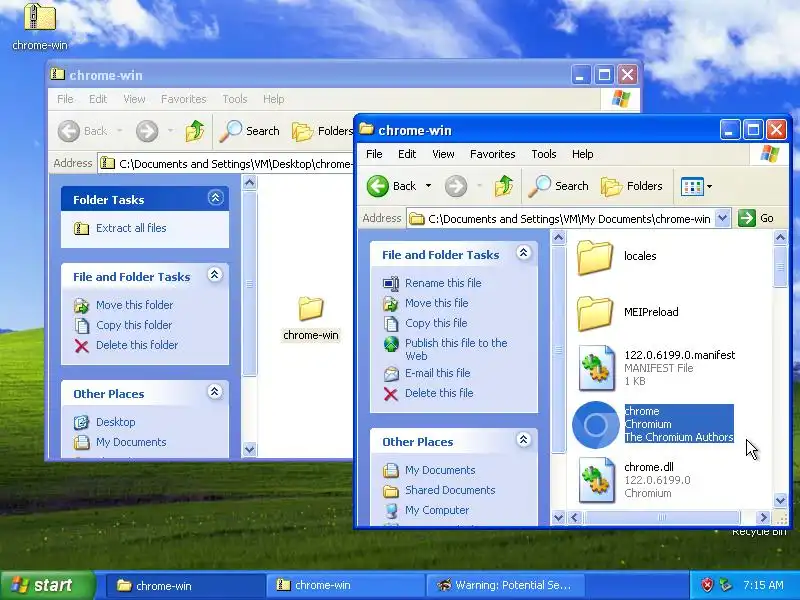Image resolution: width=800 pixels, height=600 pixels.
Task: Collapse File and Folder Tasks in back window
Action: [x=215, y=274]
